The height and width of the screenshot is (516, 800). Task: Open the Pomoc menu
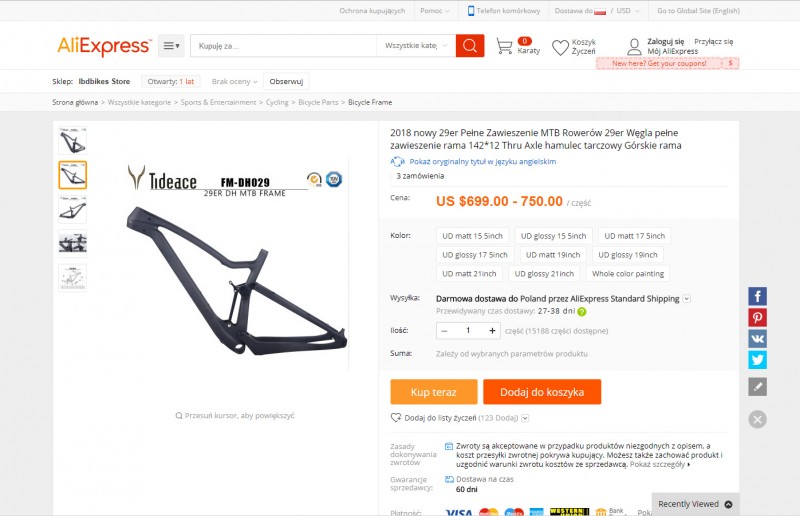point(435,11)
